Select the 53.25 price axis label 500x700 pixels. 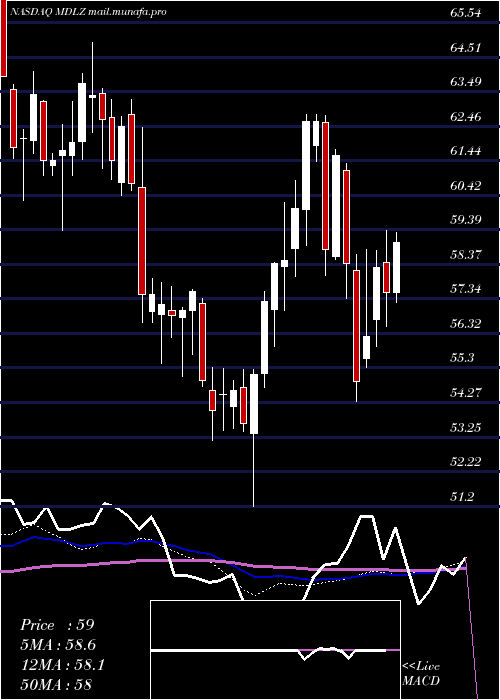(x=466, y=428)
